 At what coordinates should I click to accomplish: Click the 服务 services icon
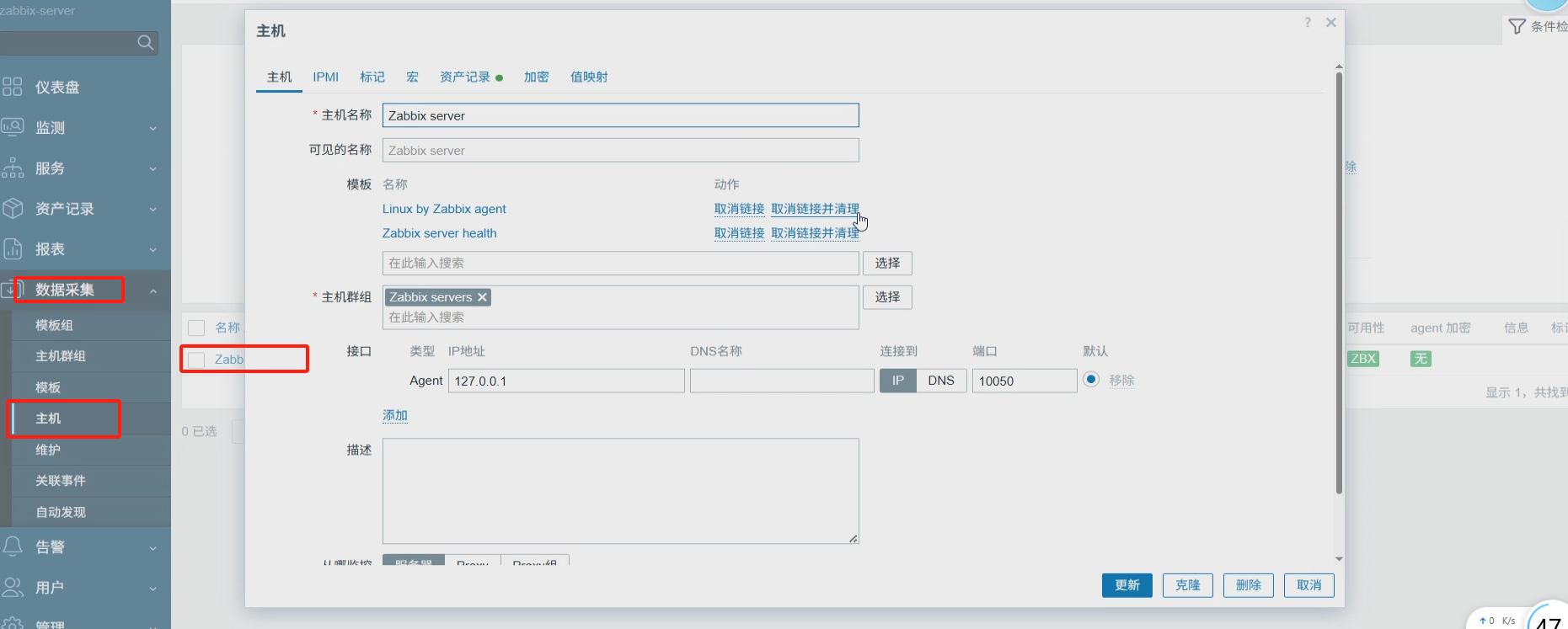(x=12, y=168)
